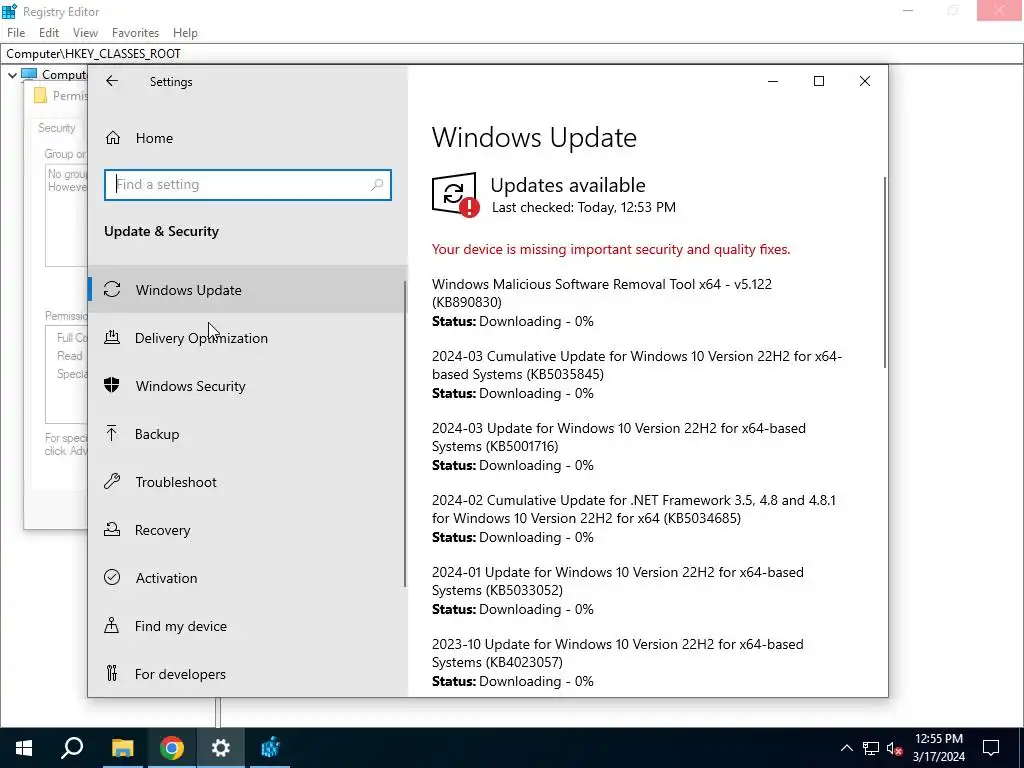This screenshot has height=768, width=1024.
Task: Open the clock and date flyout
Action: [x=938, y=748]
